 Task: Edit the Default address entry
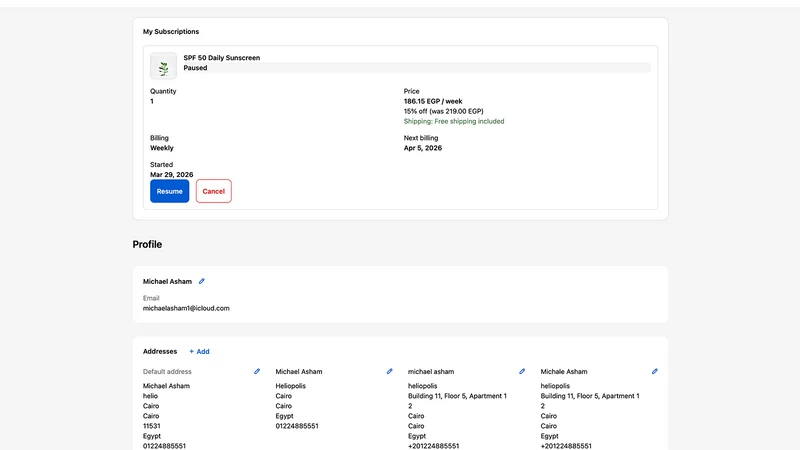[257, 371]
